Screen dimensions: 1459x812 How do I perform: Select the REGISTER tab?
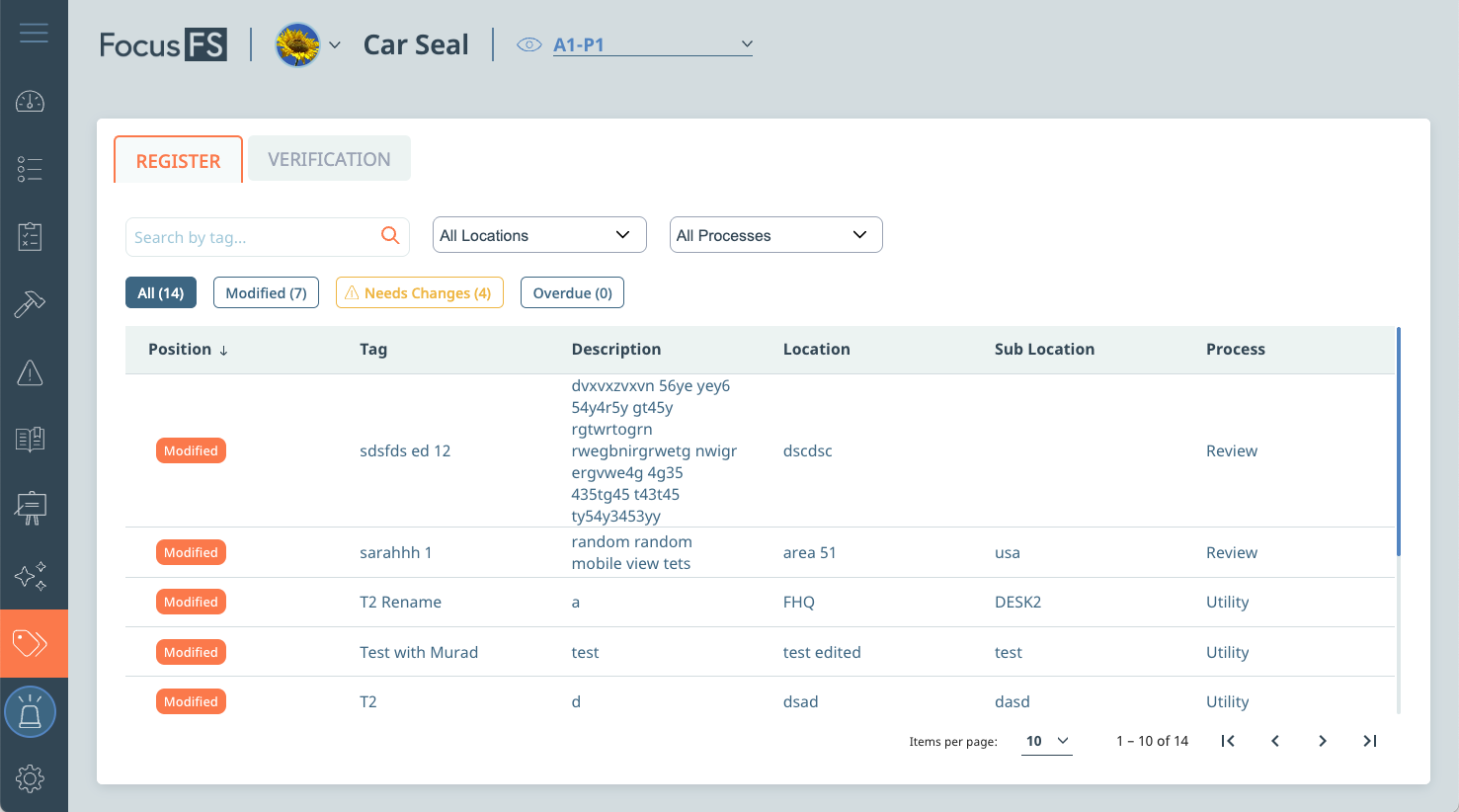coord(178,161)
